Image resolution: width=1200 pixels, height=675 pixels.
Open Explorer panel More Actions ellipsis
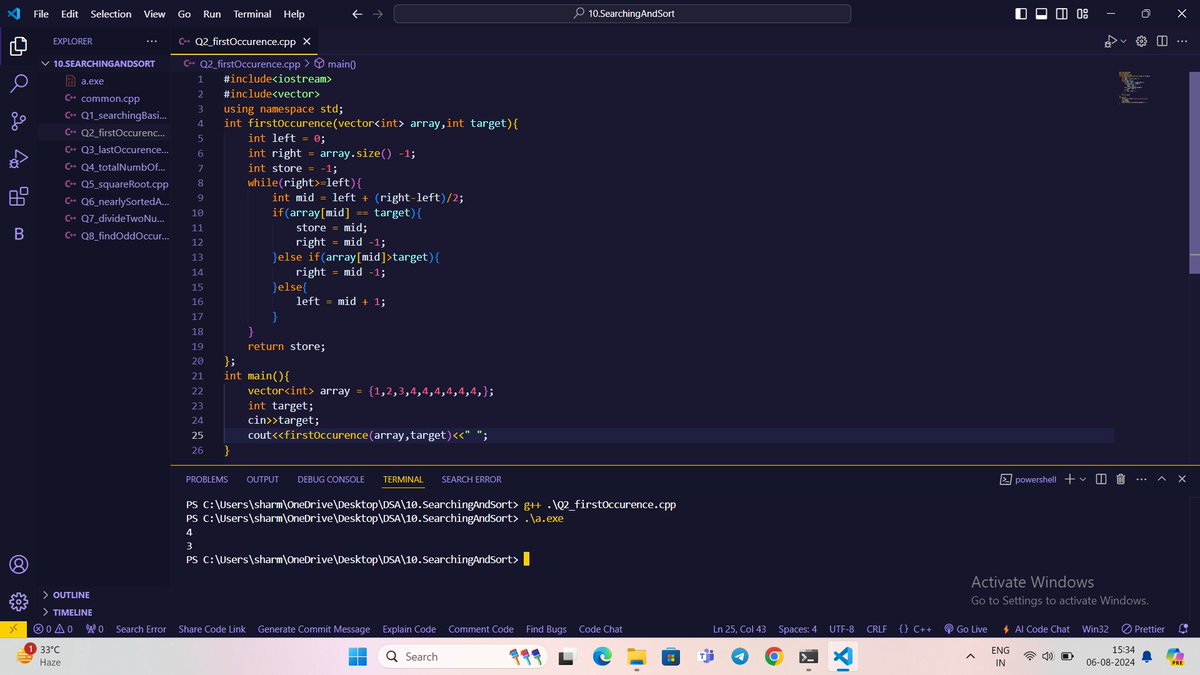click(x=151, y=41)
